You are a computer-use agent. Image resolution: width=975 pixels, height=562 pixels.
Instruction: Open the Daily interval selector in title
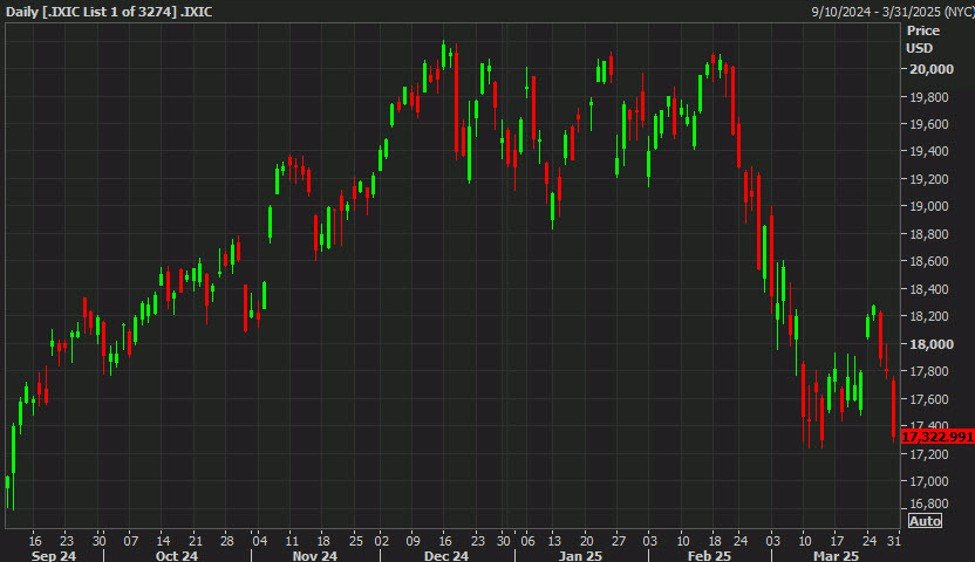point(21,11)
